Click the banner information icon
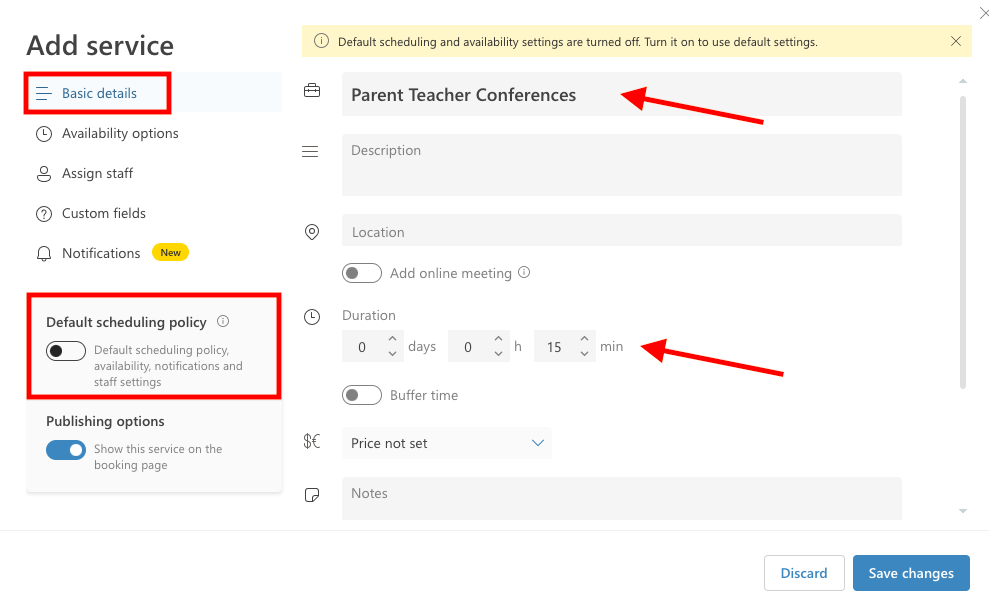The width and height of the screenshot is (989, 601). coord(321,41)
